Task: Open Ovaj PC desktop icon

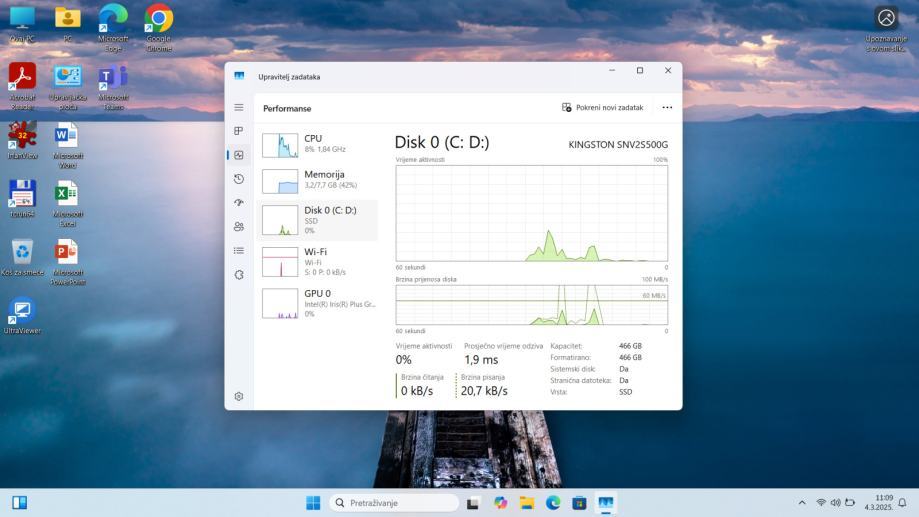Action: 22,23
